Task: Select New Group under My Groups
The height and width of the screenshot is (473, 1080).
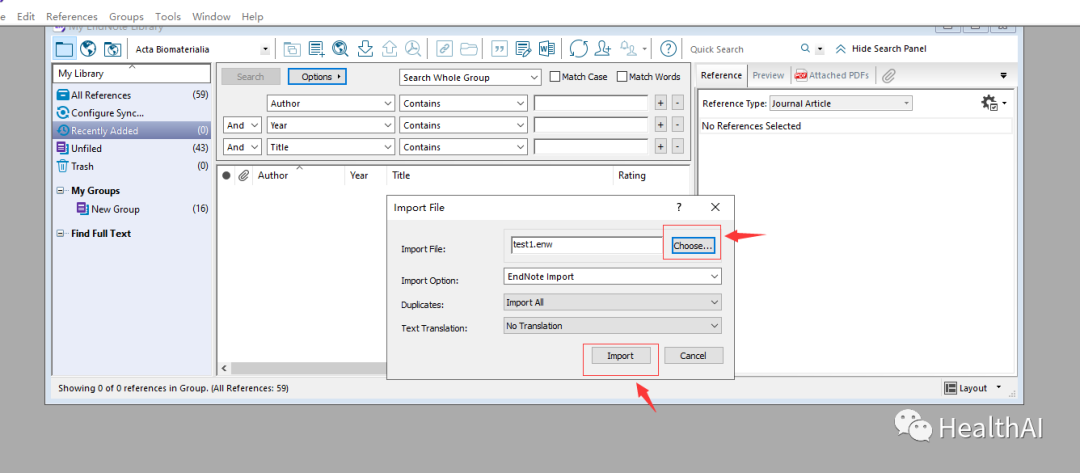Action: click(132, 209)
